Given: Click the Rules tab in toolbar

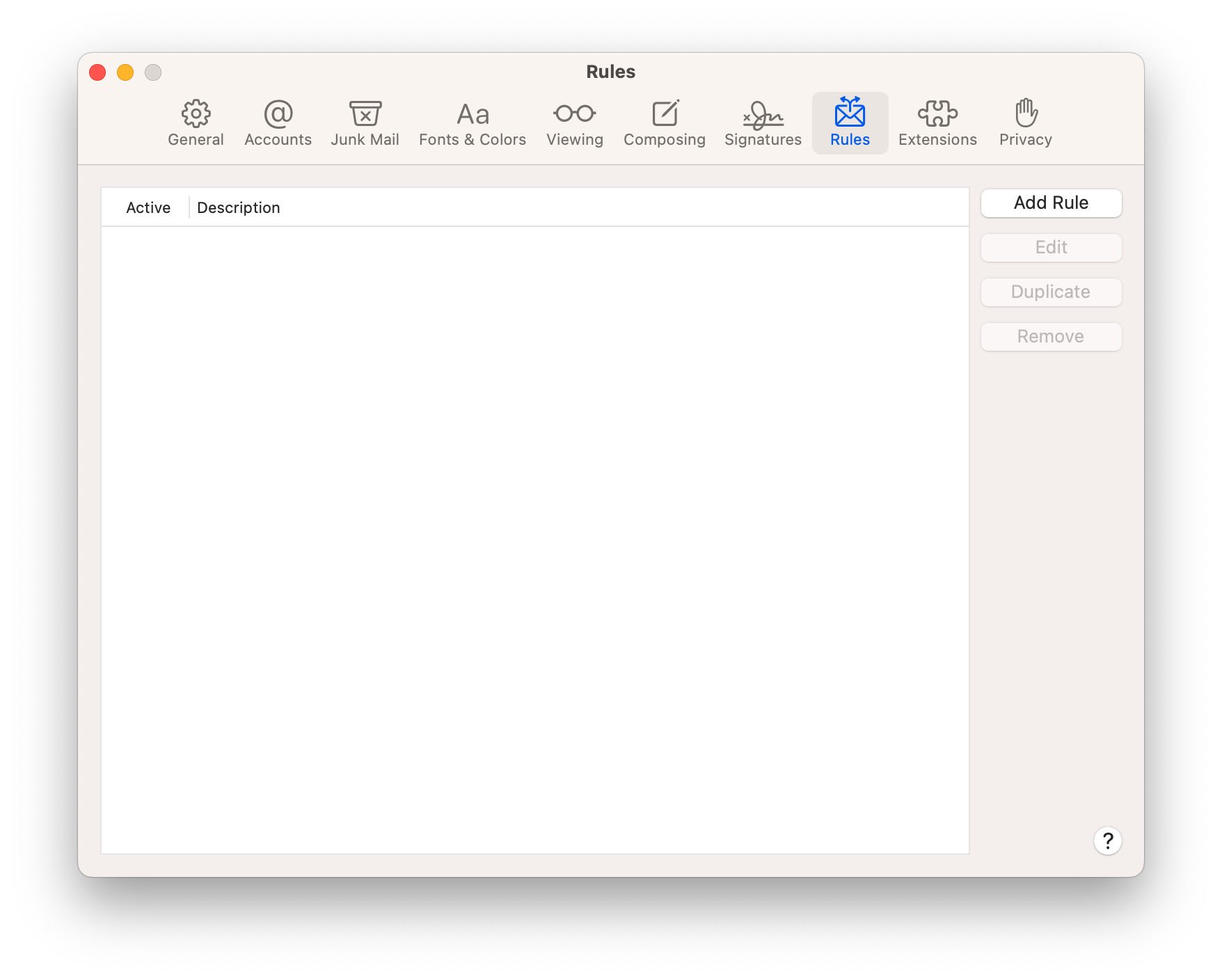Looking at the screenshot, I should click(x=850, y=122).
